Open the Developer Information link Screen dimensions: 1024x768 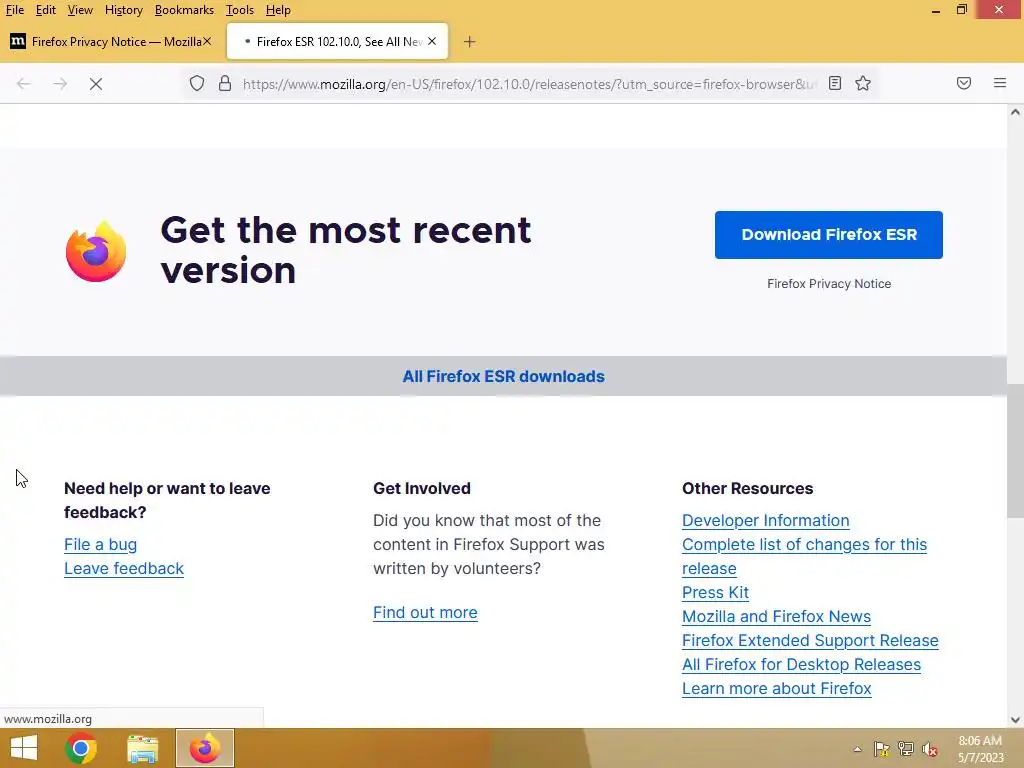[765, 520]
